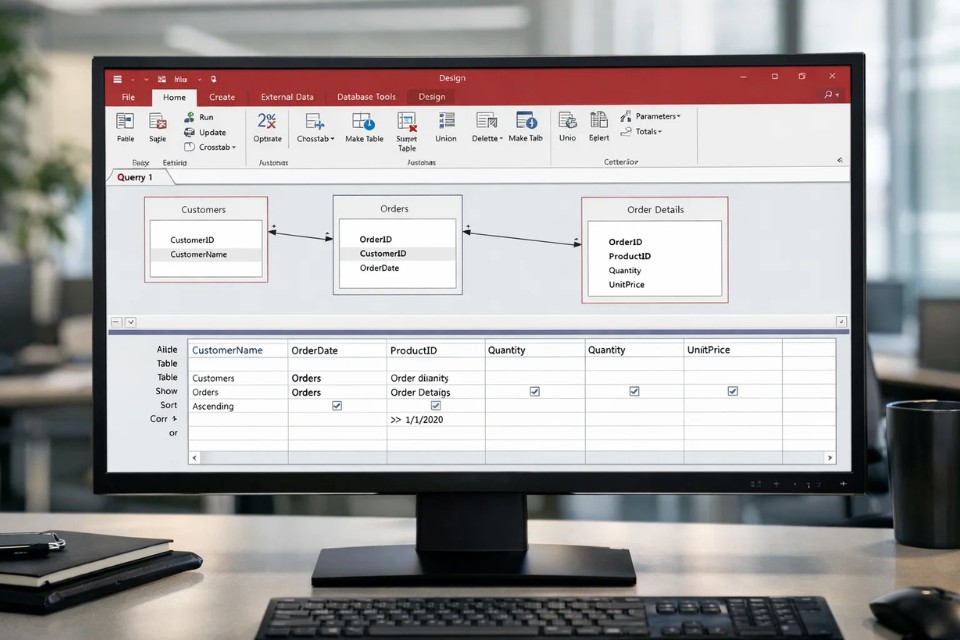Click the Run query icon

pyautogui.click(x=189, y=117)
